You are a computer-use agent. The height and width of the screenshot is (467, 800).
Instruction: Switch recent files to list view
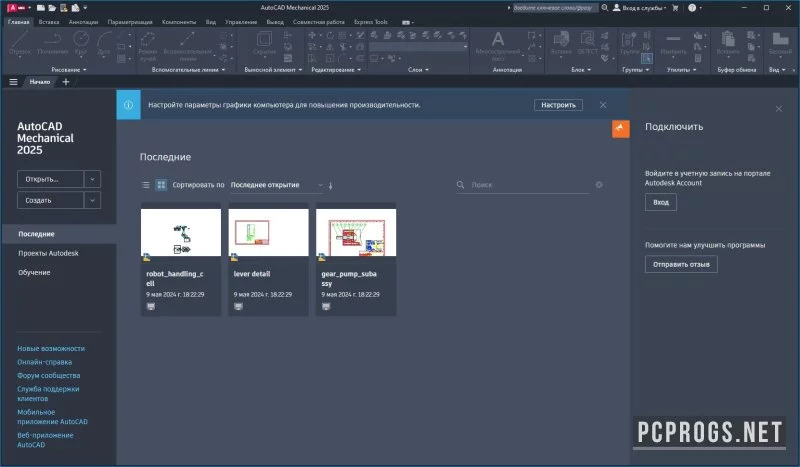(x=146, y=185)
